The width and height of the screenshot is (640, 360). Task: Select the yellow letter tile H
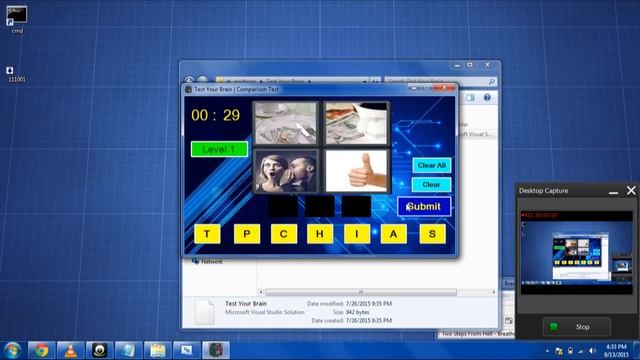[x=320, y=234]
